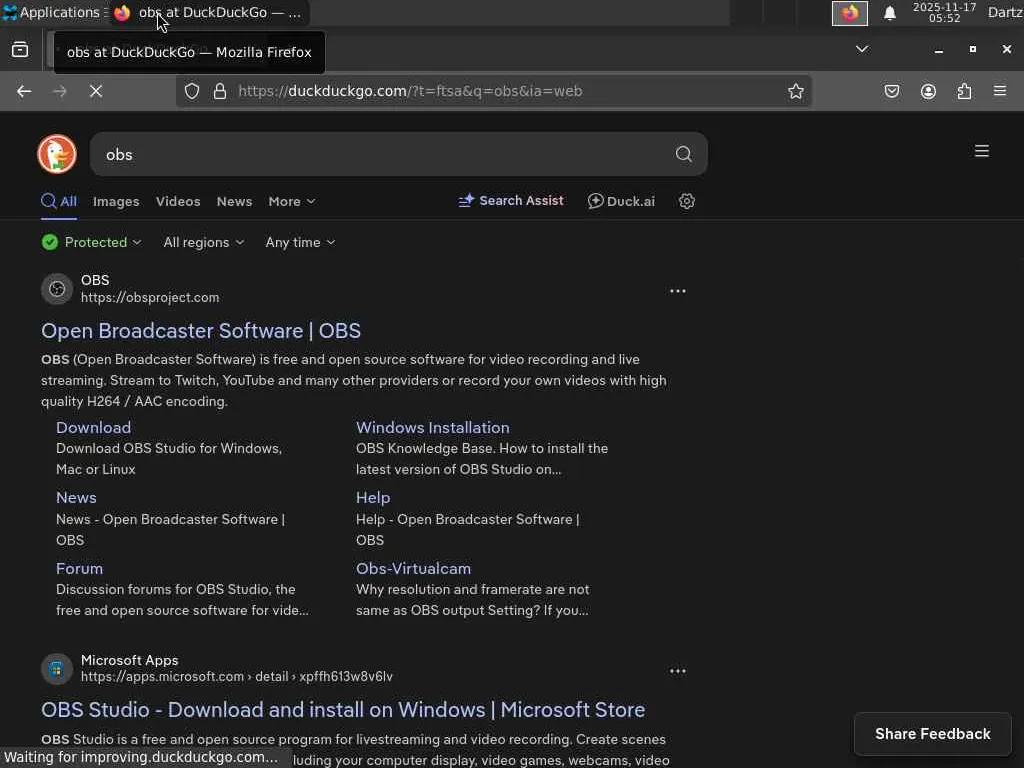Open DuckDuckGo search settings gear
Viewport: 1024px width, 768px height.
coord(687,201)
